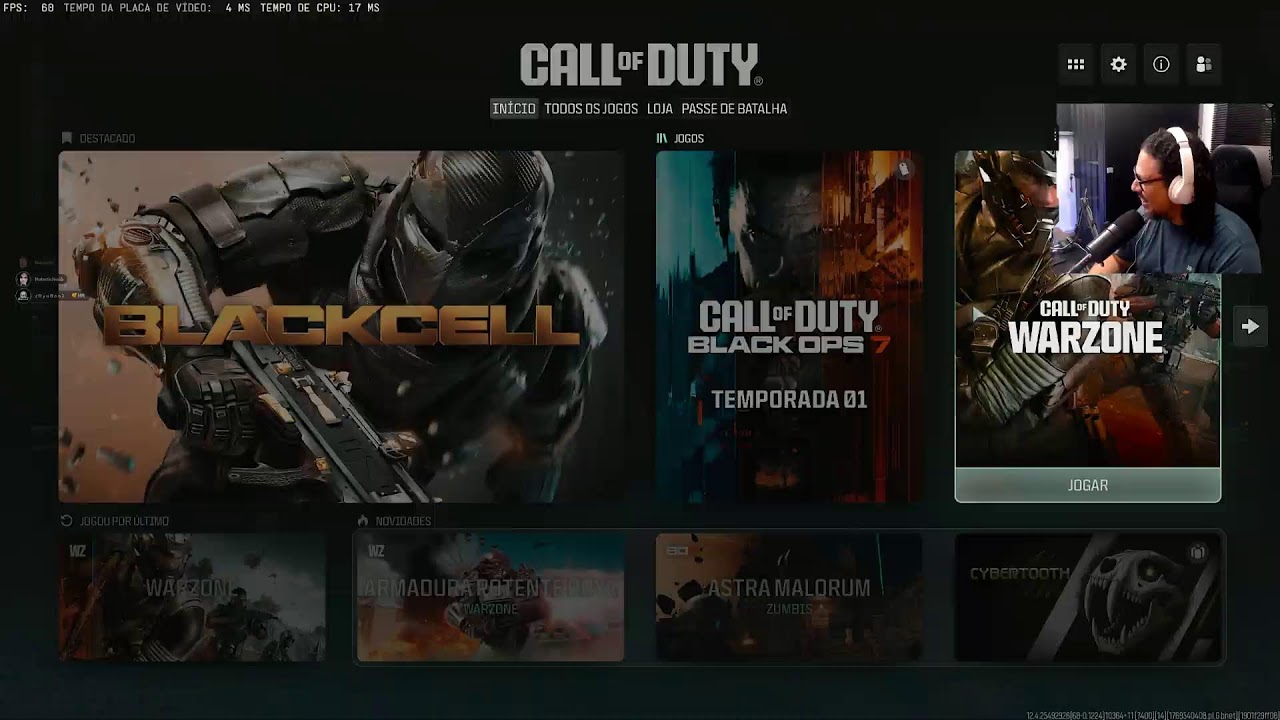Image resolution: width=1280 pixels, height=720 pixels.
Task: Go to PASSE DE BATALHA tab
Action: 734,108
